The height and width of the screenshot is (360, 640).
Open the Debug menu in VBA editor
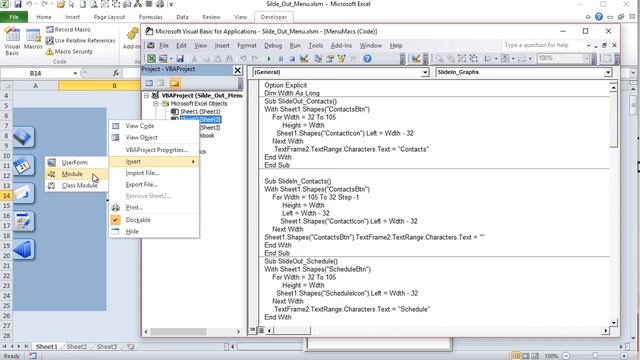point(273,45)
